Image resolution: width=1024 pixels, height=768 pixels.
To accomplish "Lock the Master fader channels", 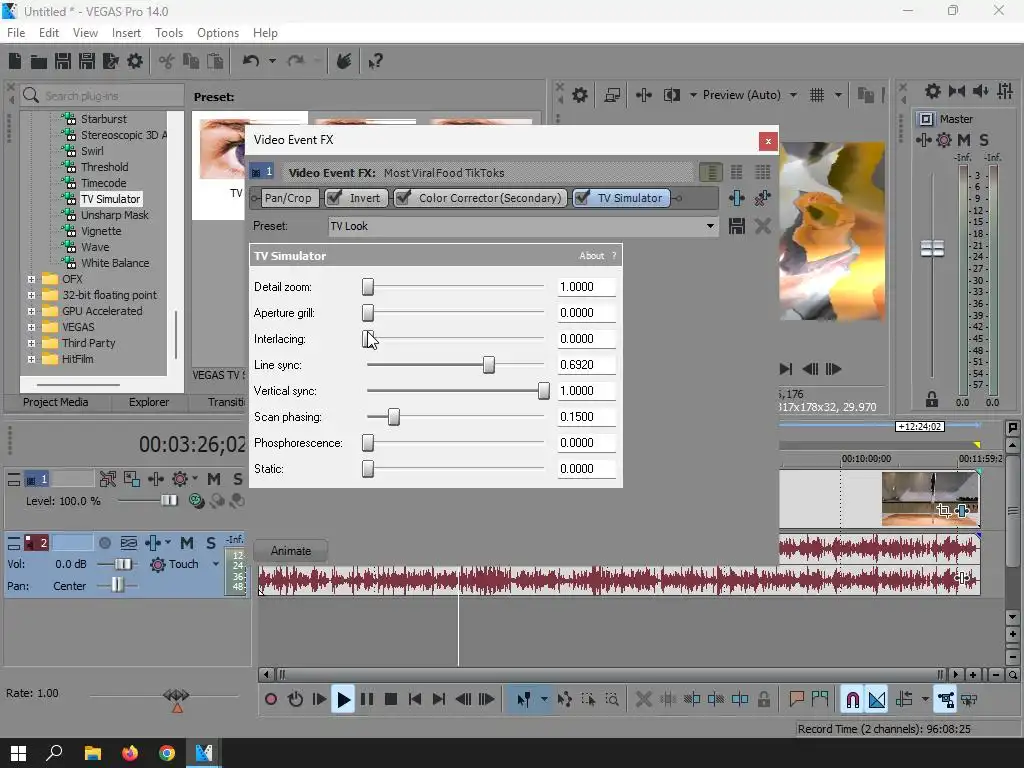I will (x=932, y=399).
